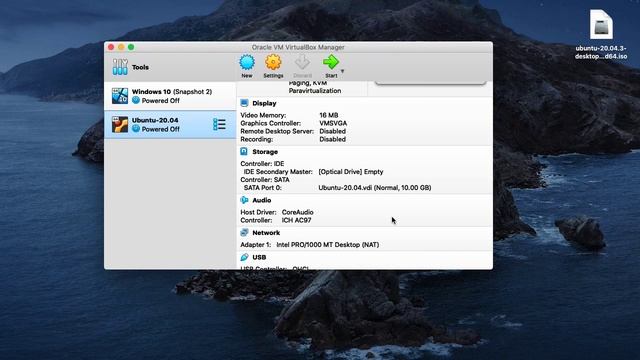Screen dimensions: 640x360
Task: Click the Video Memory 16 MB value
Action: coord(329,115)
